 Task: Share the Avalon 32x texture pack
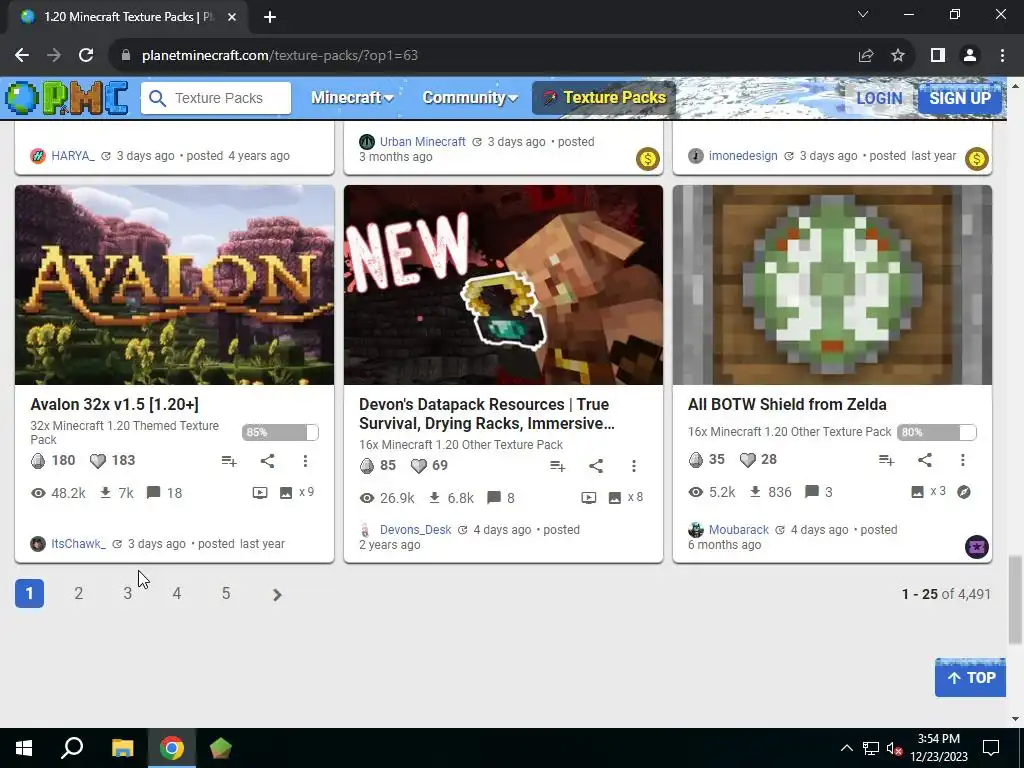(267, 461)
